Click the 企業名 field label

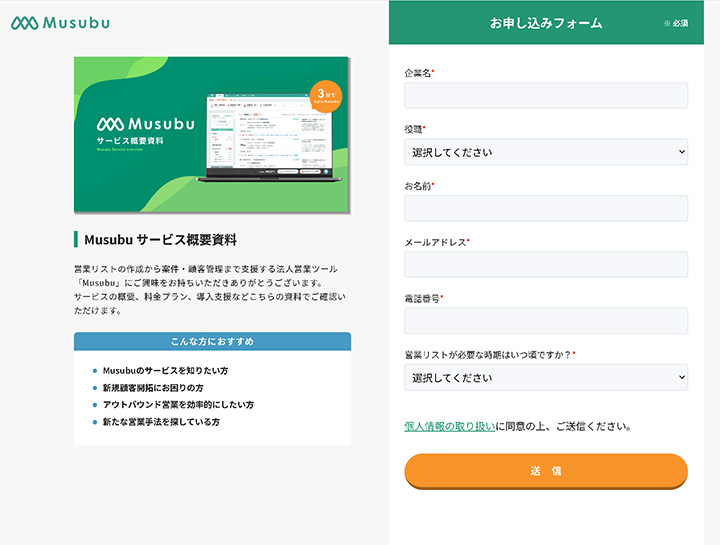[417, 73]
